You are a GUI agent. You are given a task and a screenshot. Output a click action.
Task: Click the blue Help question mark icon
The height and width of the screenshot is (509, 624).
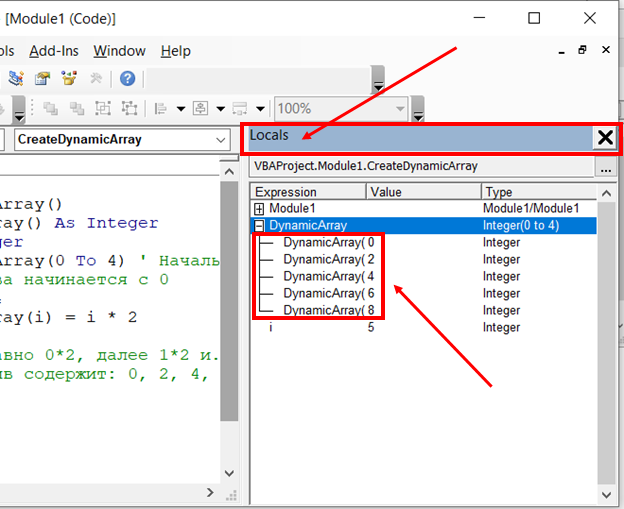[127, 78]
